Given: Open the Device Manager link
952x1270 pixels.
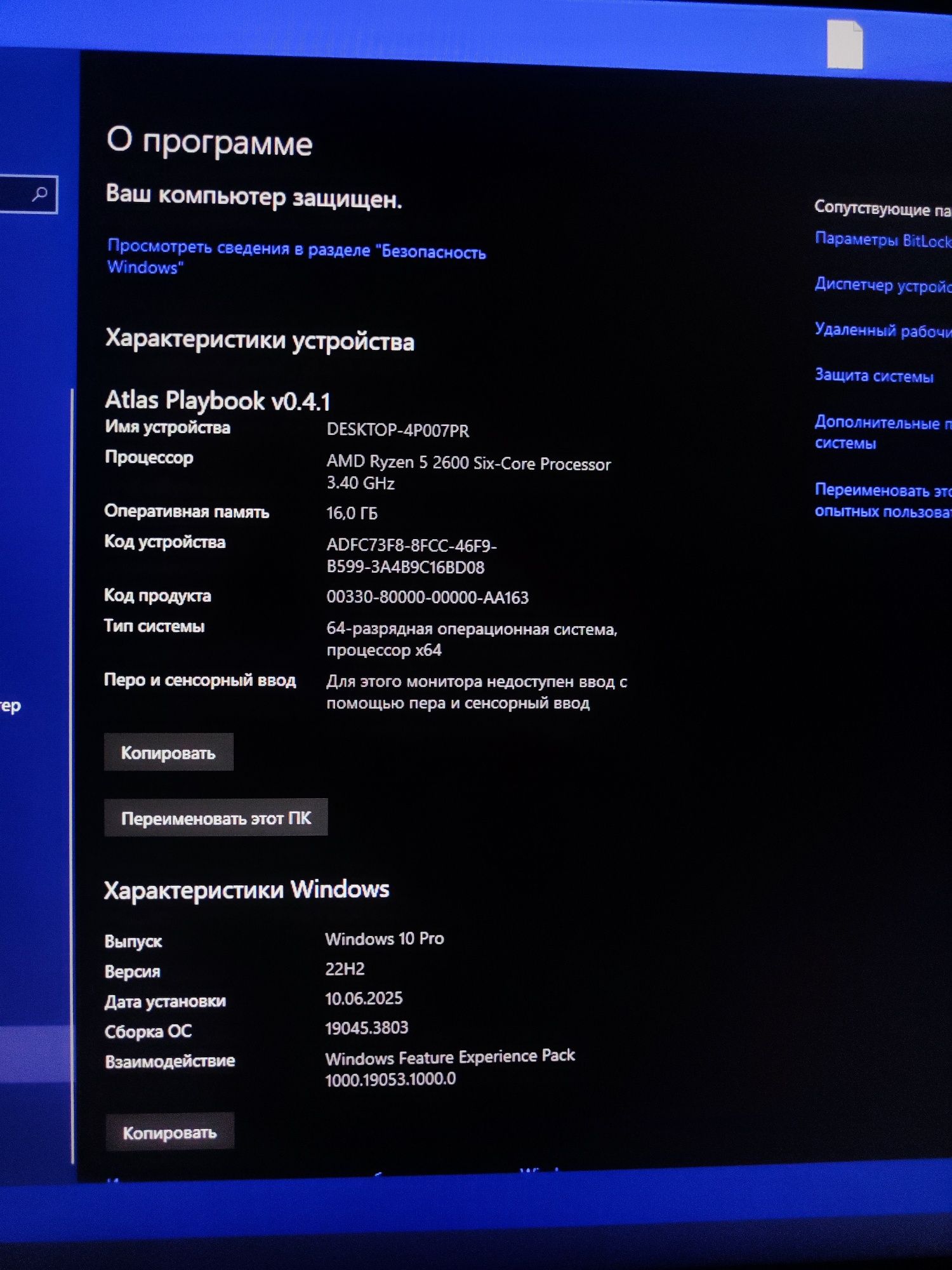Looking at the screenshot, I should [x=883, y=285].
